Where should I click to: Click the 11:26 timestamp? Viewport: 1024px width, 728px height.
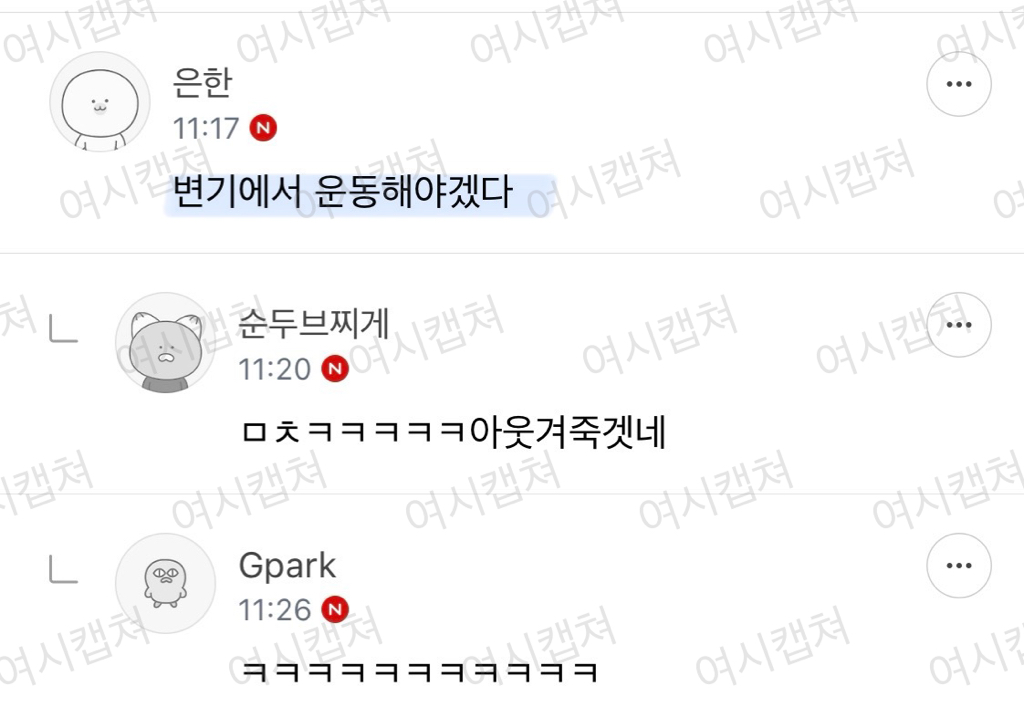coord(274,610)
